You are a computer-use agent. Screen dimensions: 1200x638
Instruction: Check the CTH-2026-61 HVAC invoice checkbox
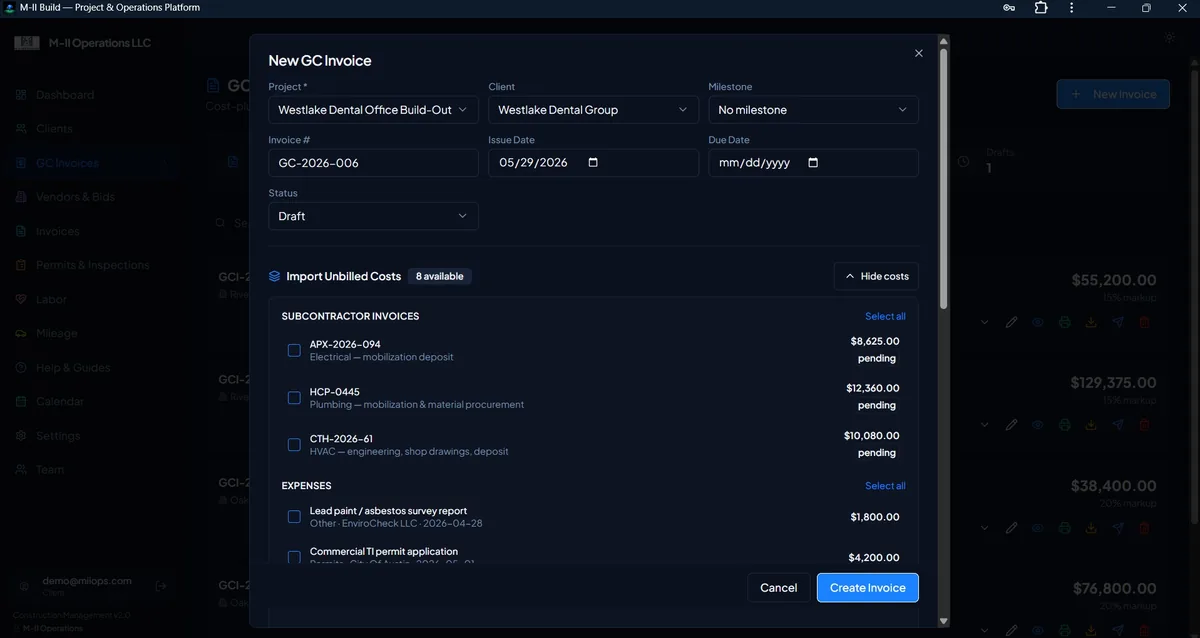(x=294, y=445)
